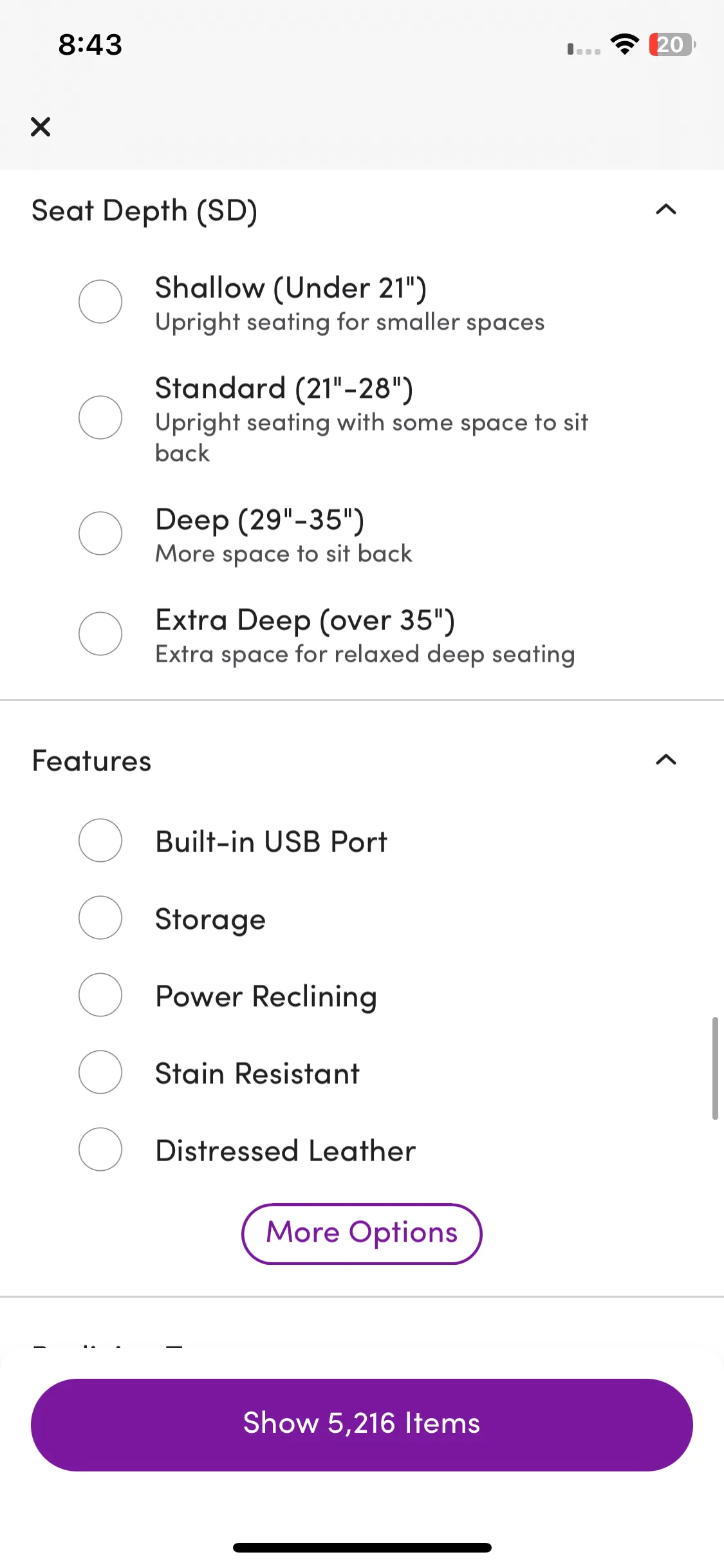Viewport: 724px width, 1568px height.
Task: Select Standard (21"-28") seat depth
Action: tap(100, 417)
